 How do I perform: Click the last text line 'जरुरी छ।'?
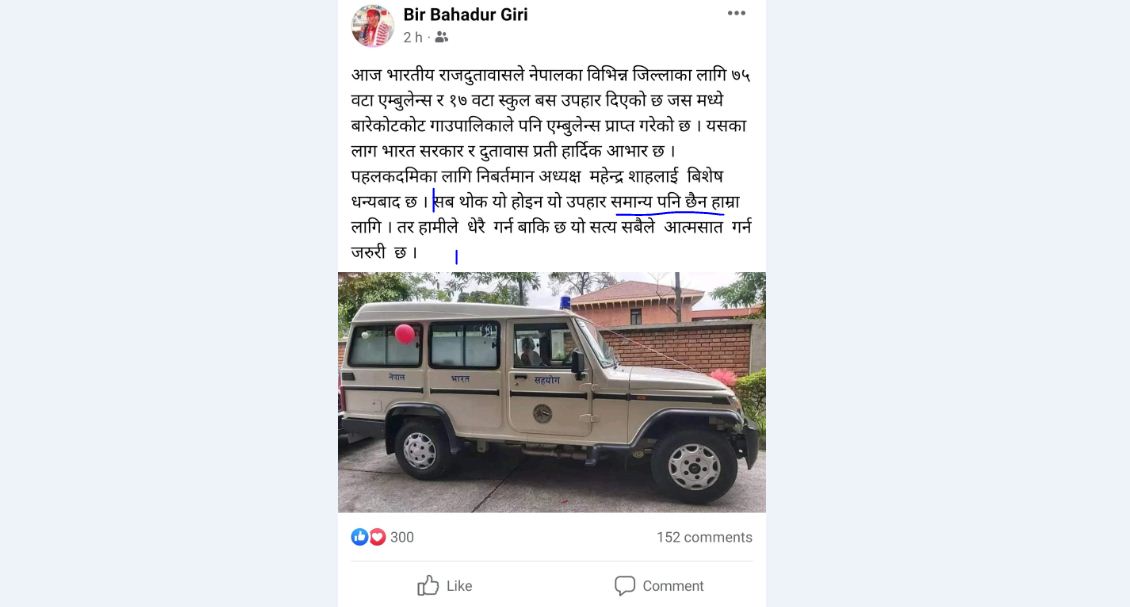click(384, 252)
